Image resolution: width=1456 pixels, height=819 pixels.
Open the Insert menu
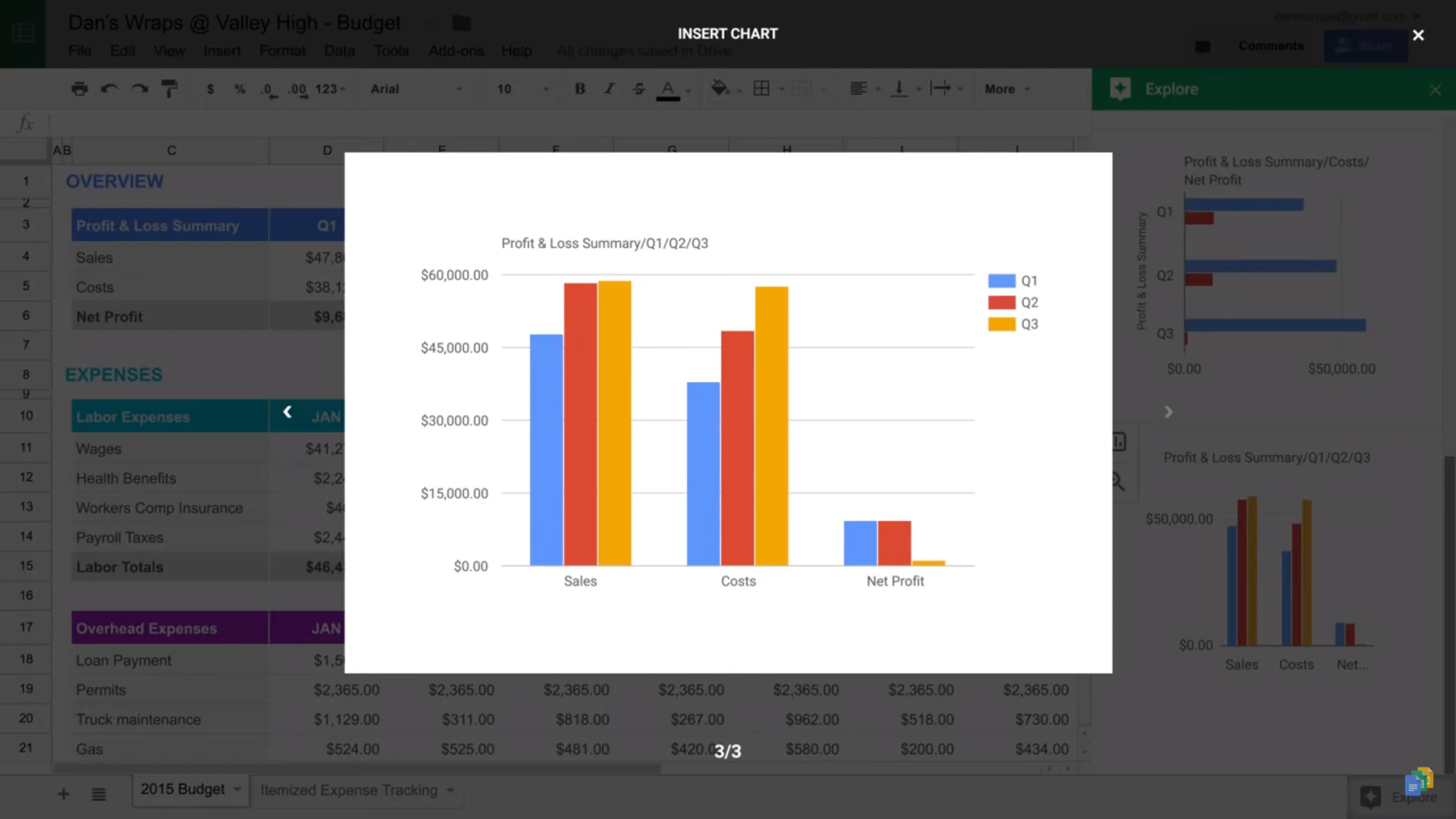(x=221, y=51)
